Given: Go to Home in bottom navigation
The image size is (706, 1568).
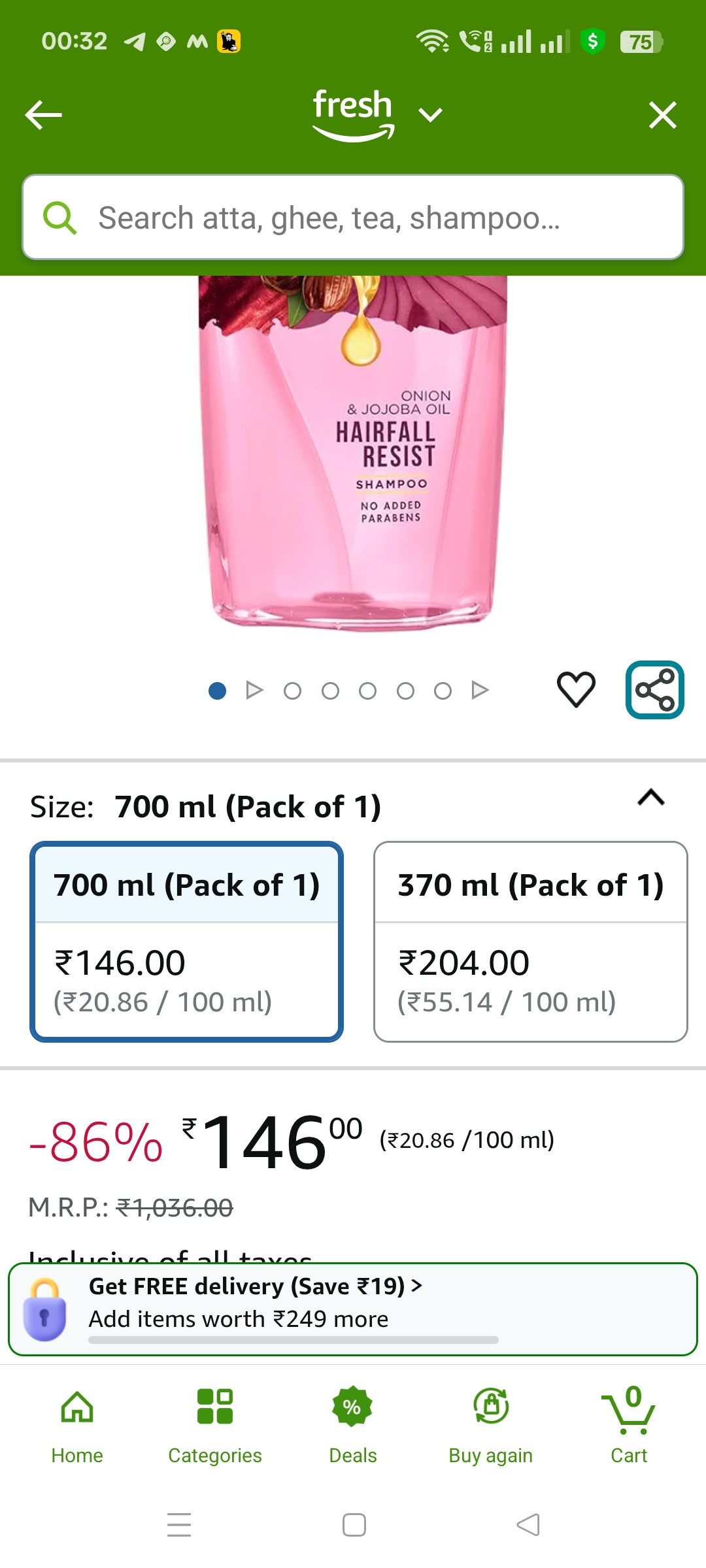Looking at the screenshot, I should (x=77, y=1423).
